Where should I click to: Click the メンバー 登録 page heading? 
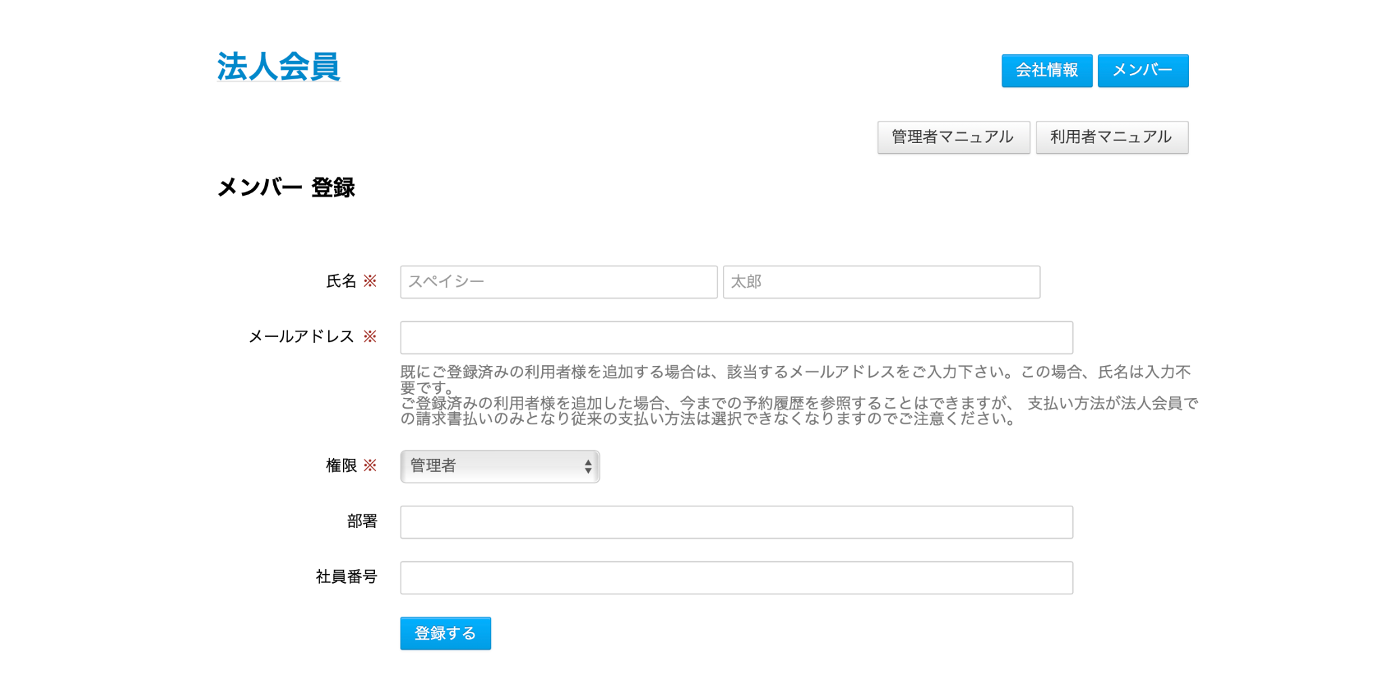pos(286,188)
